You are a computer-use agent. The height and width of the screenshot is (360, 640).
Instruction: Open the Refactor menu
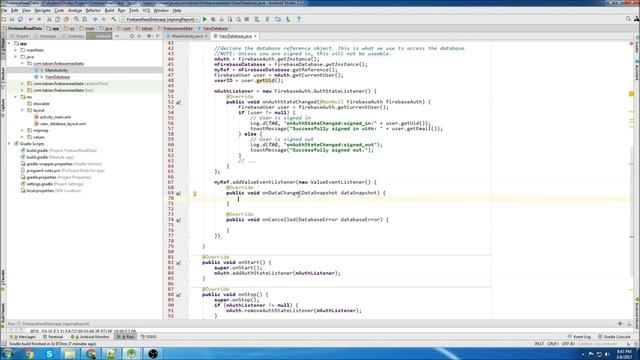tap(93, 10)
